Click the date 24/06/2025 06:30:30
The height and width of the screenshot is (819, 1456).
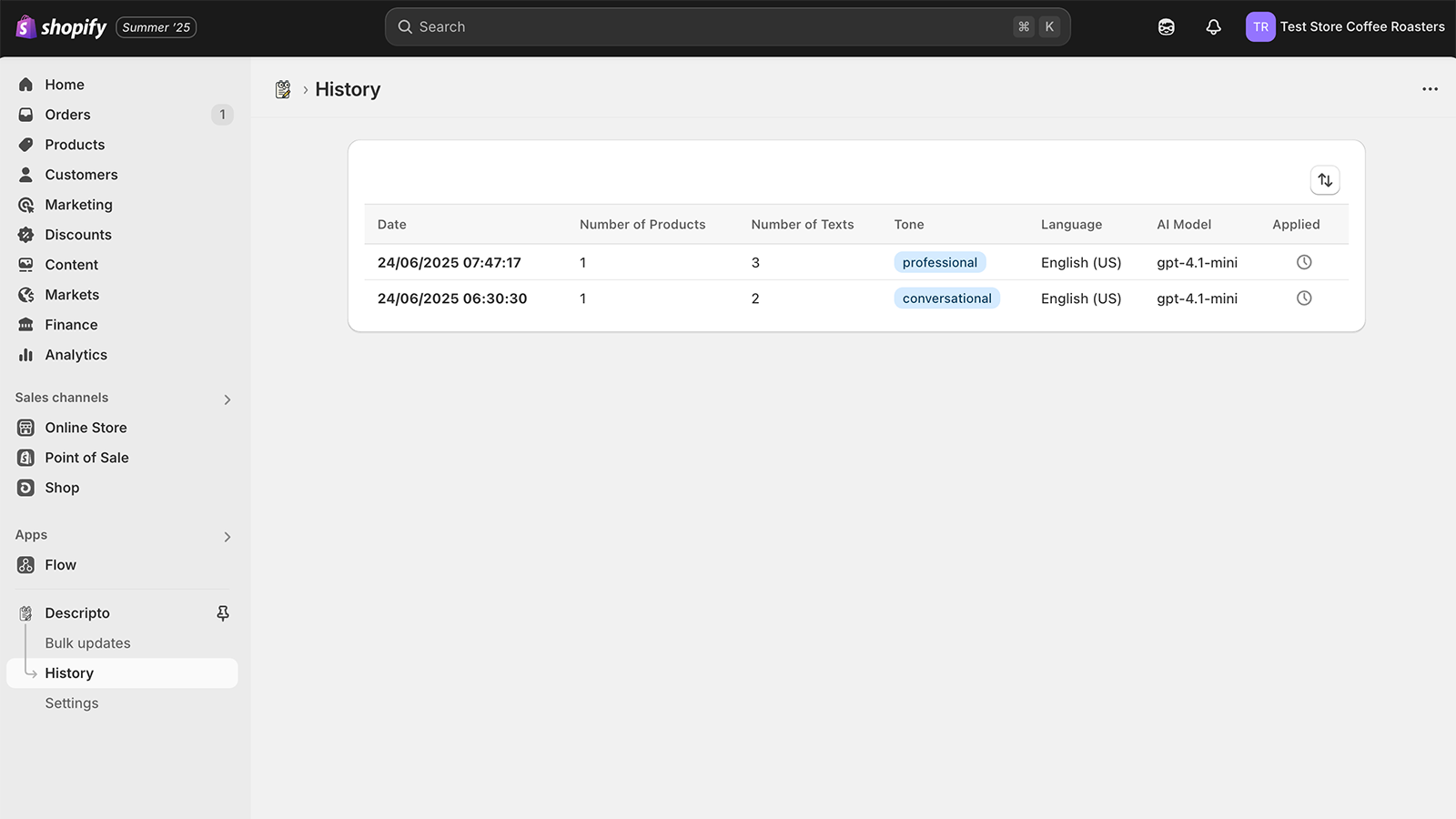click(452, 298)
